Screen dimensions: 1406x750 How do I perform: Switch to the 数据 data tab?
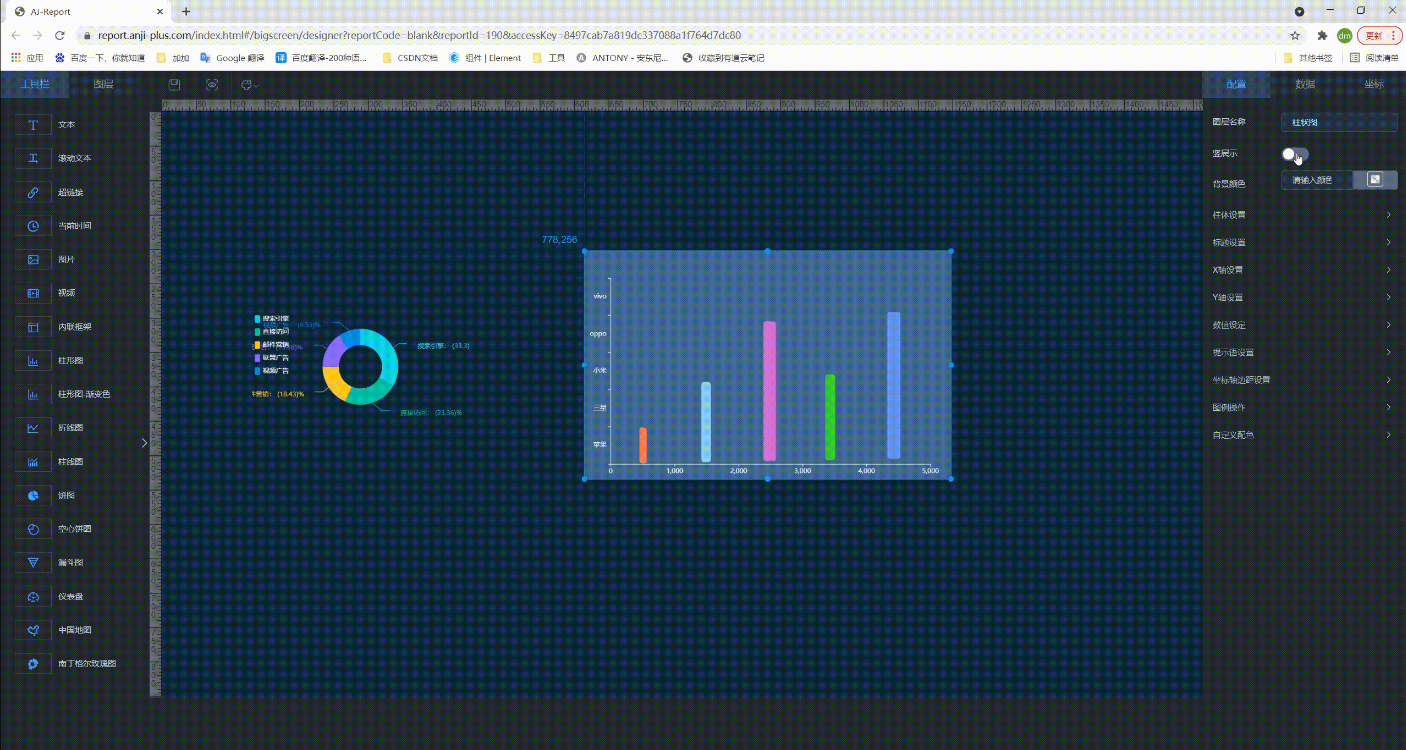pyautogui.click(x=1305, y=85)
